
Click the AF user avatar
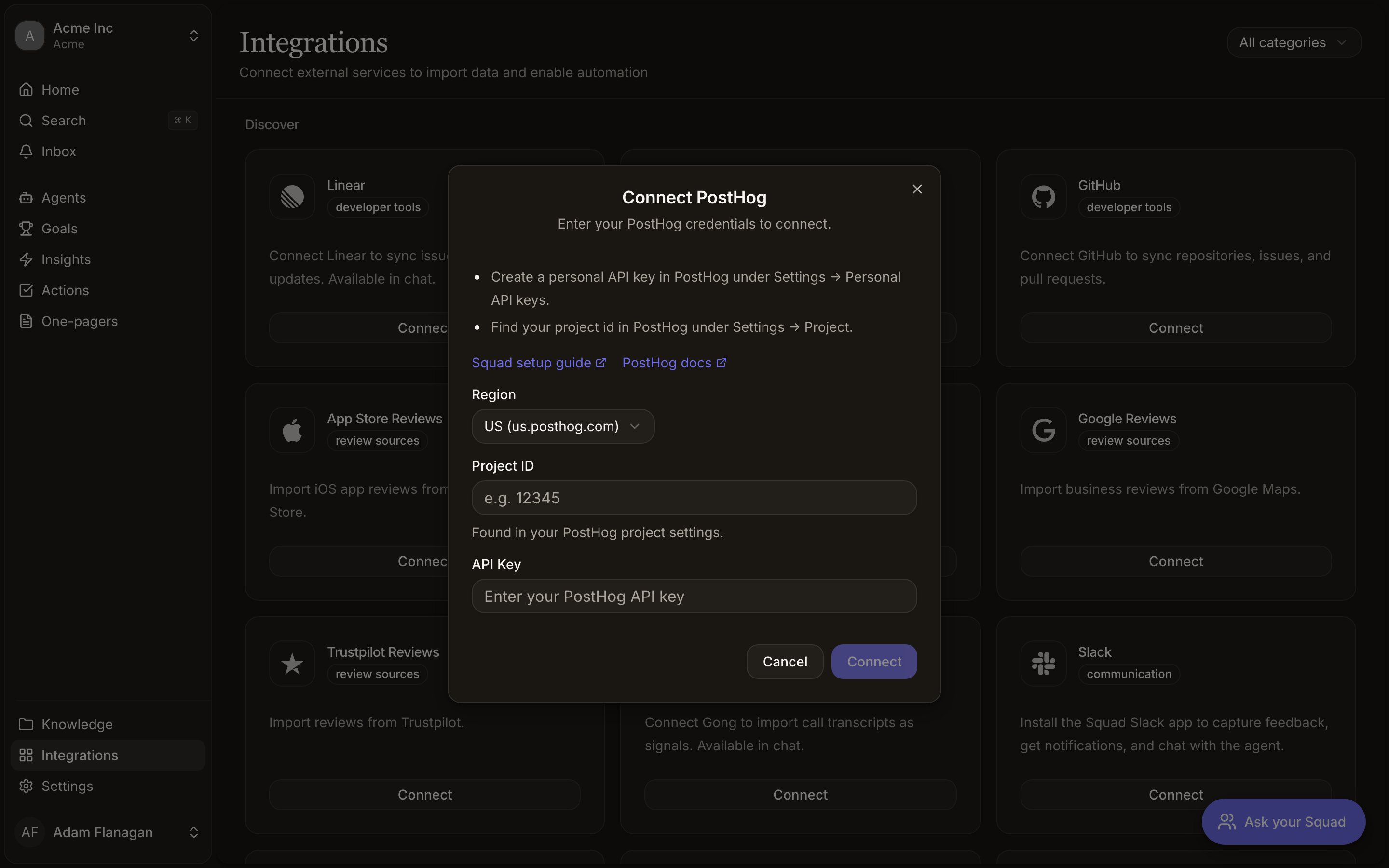[30, 832]
